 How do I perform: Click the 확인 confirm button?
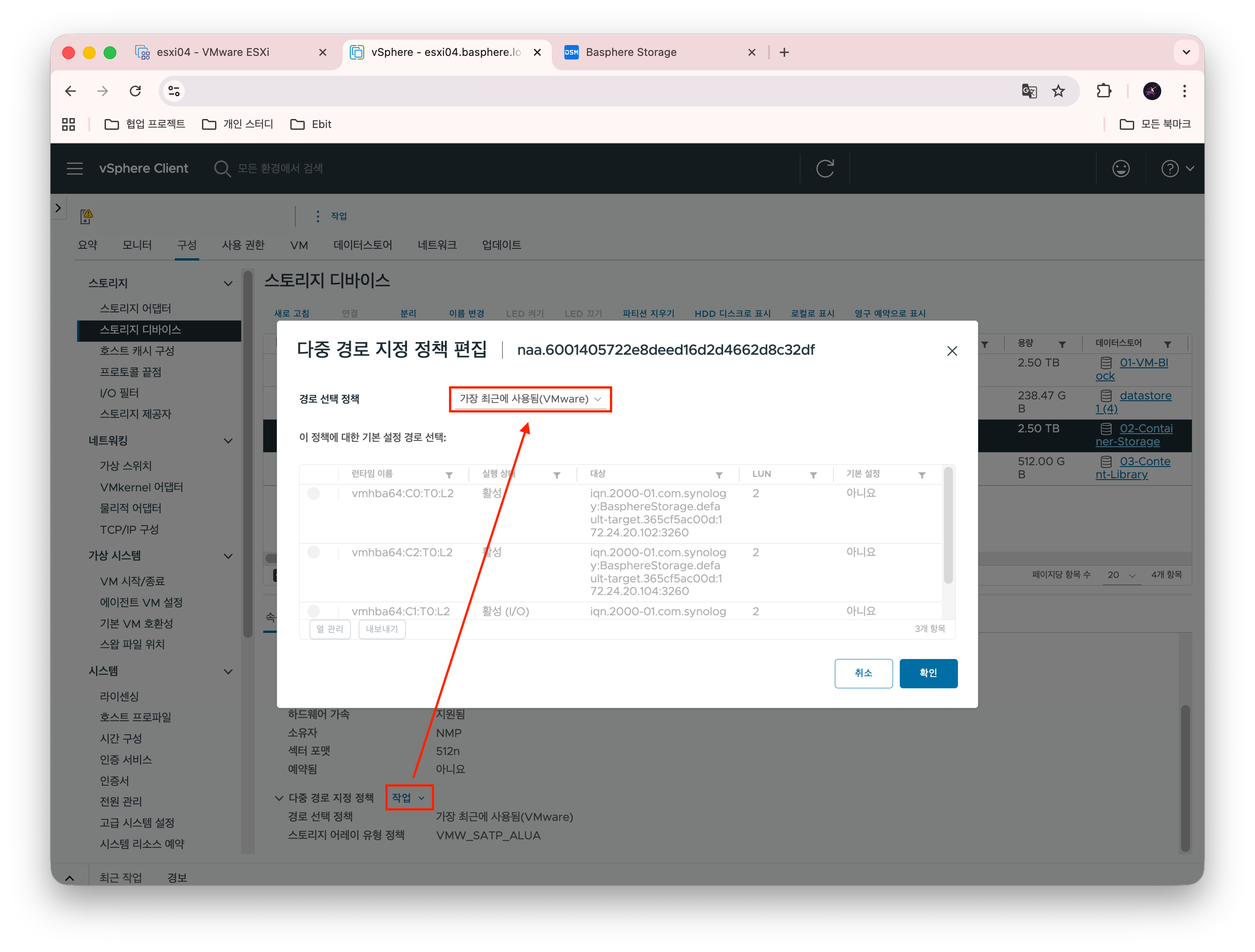[928, 673]
